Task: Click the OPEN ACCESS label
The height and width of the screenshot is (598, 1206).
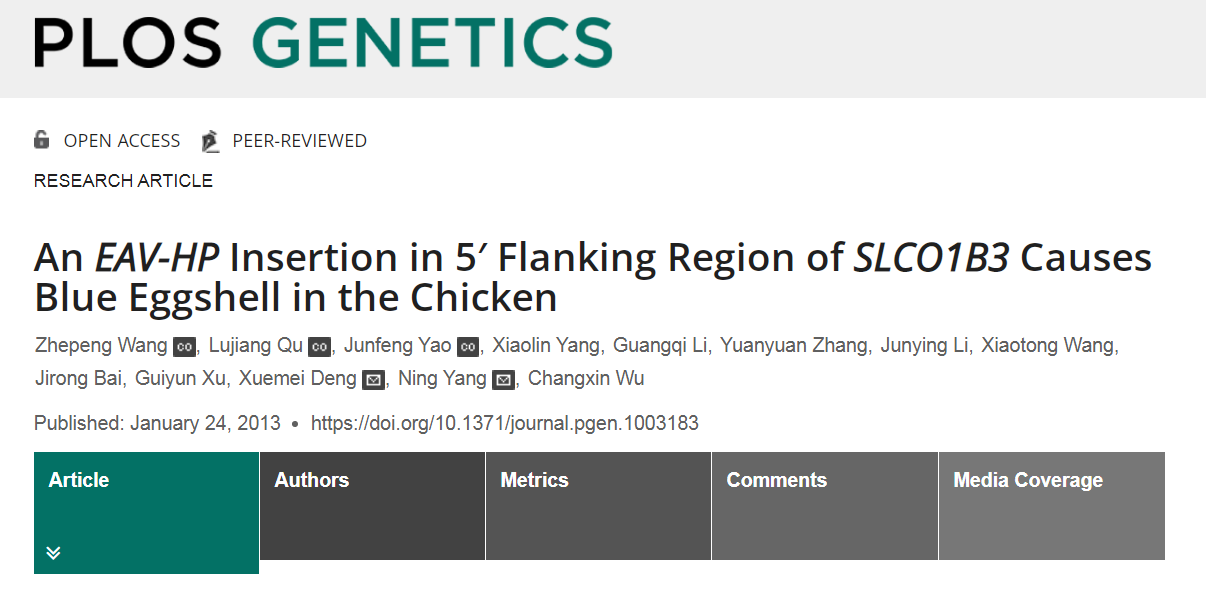Action: [x=122, y=141]
